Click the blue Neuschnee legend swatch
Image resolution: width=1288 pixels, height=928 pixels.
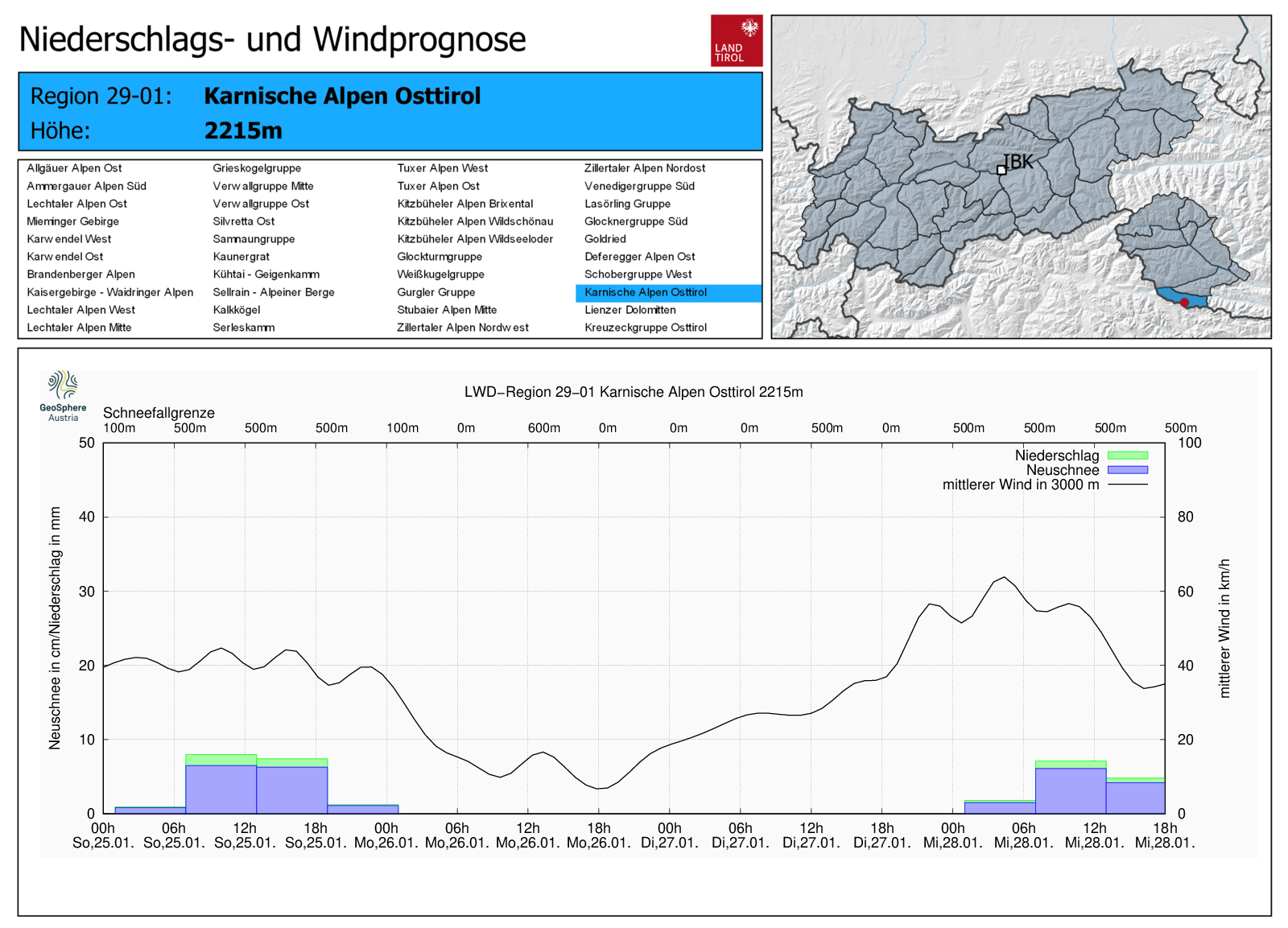pos(1127,470)
